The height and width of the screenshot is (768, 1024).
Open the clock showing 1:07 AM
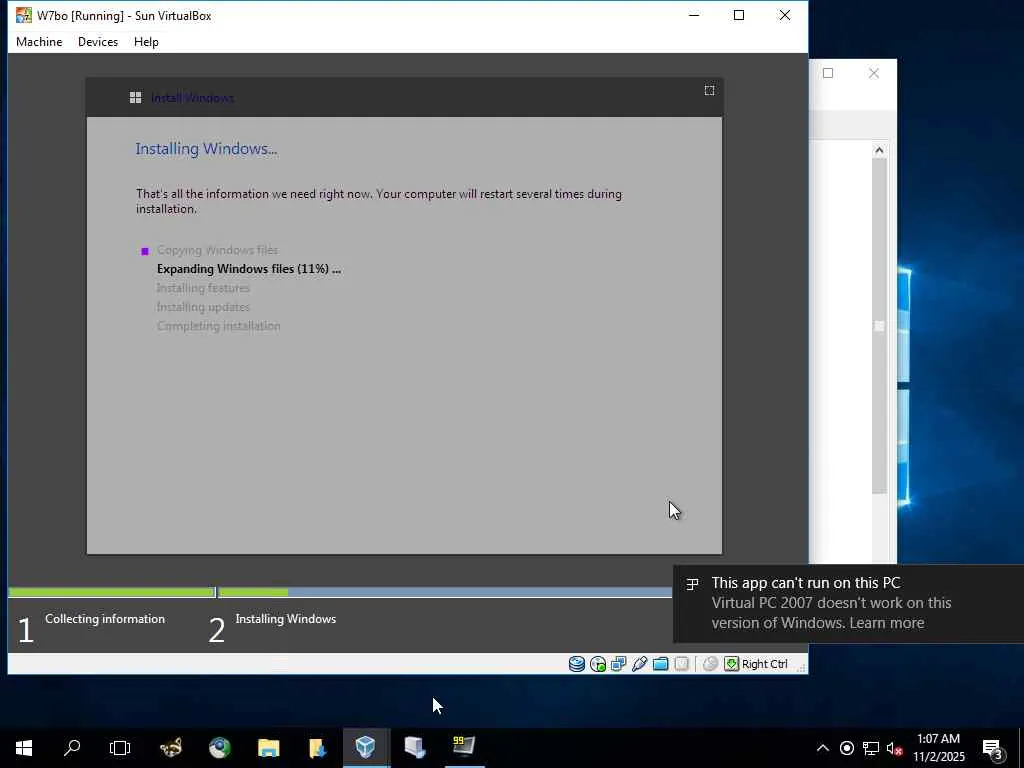939,748
